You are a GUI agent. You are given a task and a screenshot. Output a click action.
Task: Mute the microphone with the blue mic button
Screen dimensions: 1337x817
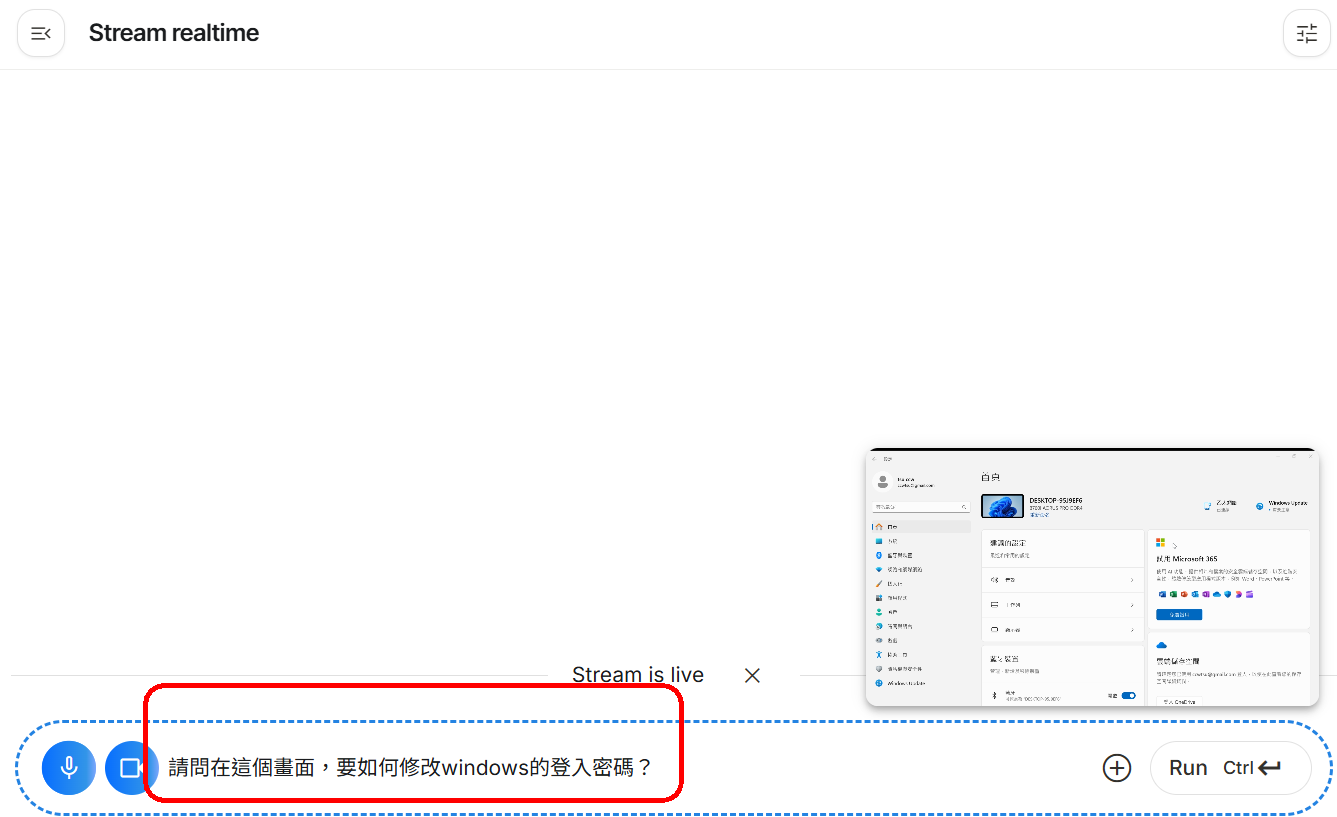[x=69, y=768]
